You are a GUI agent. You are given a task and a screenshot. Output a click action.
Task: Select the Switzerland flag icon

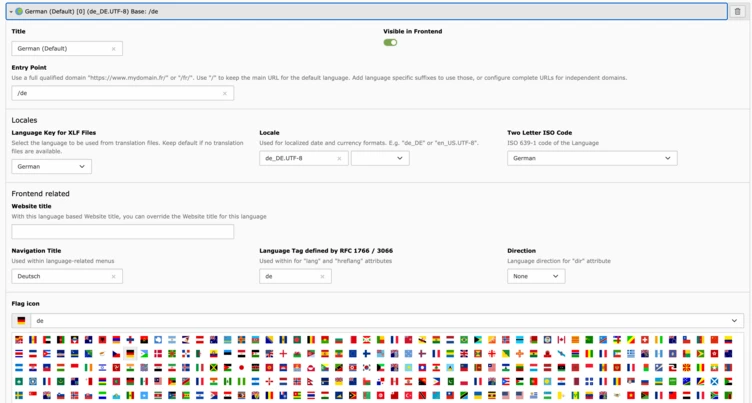point(645,340)
